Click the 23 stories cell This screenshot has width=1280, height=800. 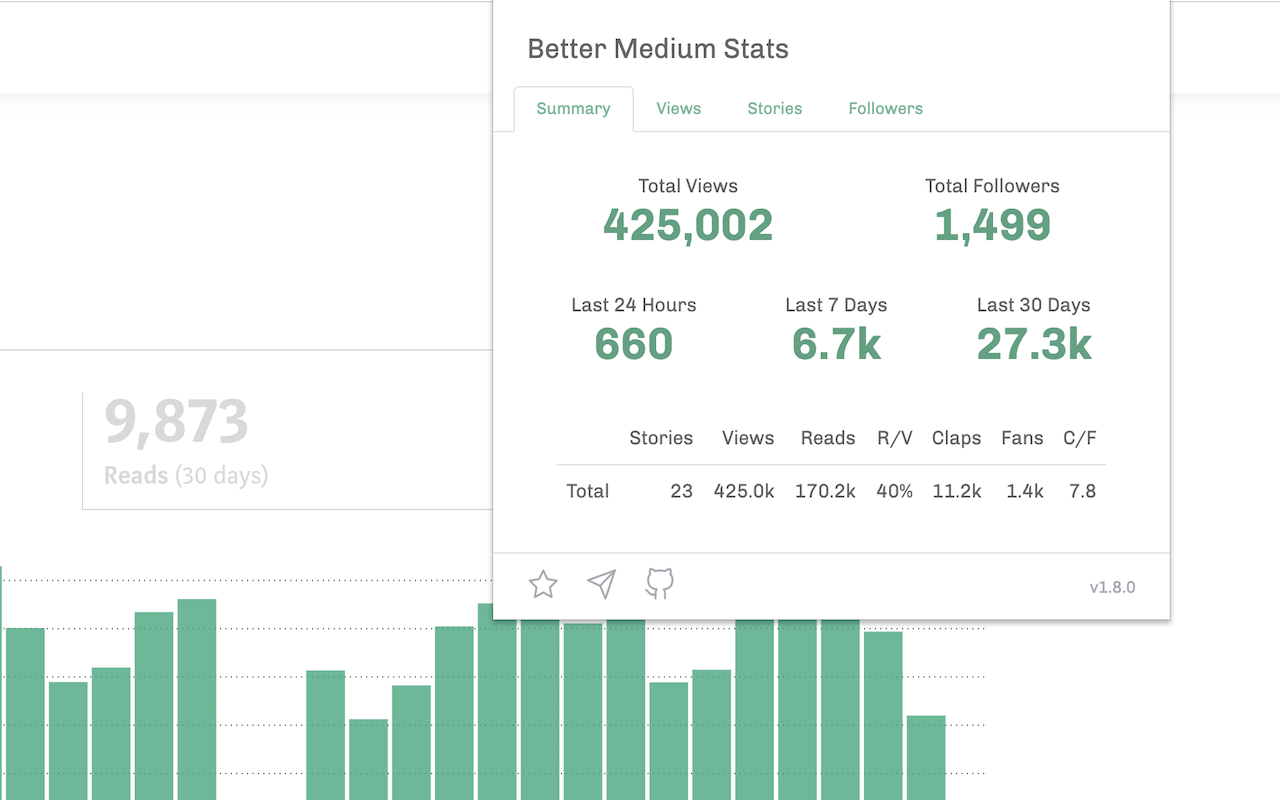click(x=682, y=491)
